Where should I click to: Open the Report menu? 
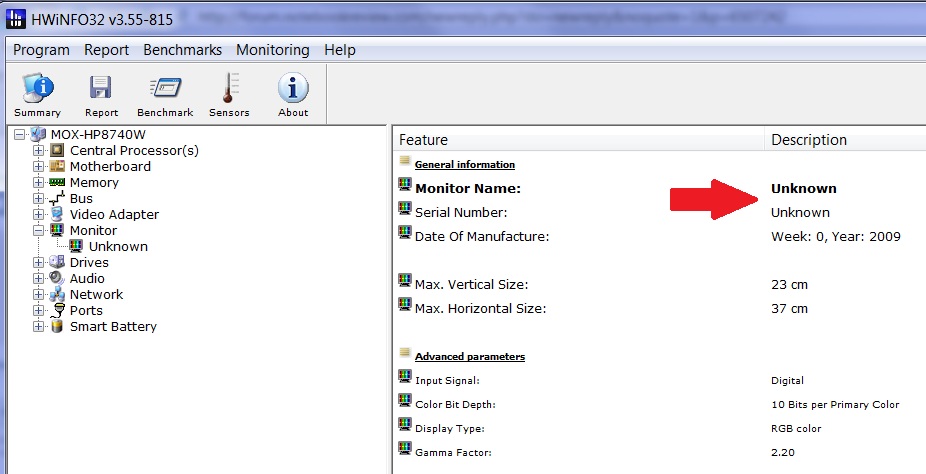click(106, 50)
